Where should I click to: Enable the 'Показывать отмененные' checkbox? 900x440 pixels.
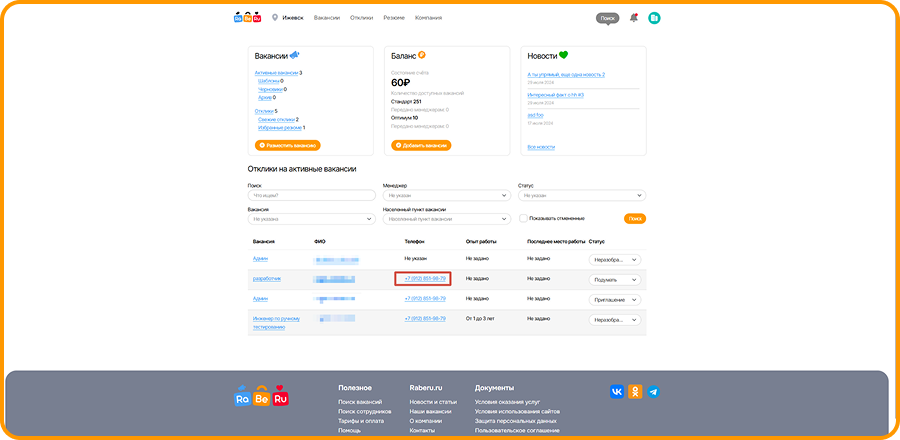(523, 218)
